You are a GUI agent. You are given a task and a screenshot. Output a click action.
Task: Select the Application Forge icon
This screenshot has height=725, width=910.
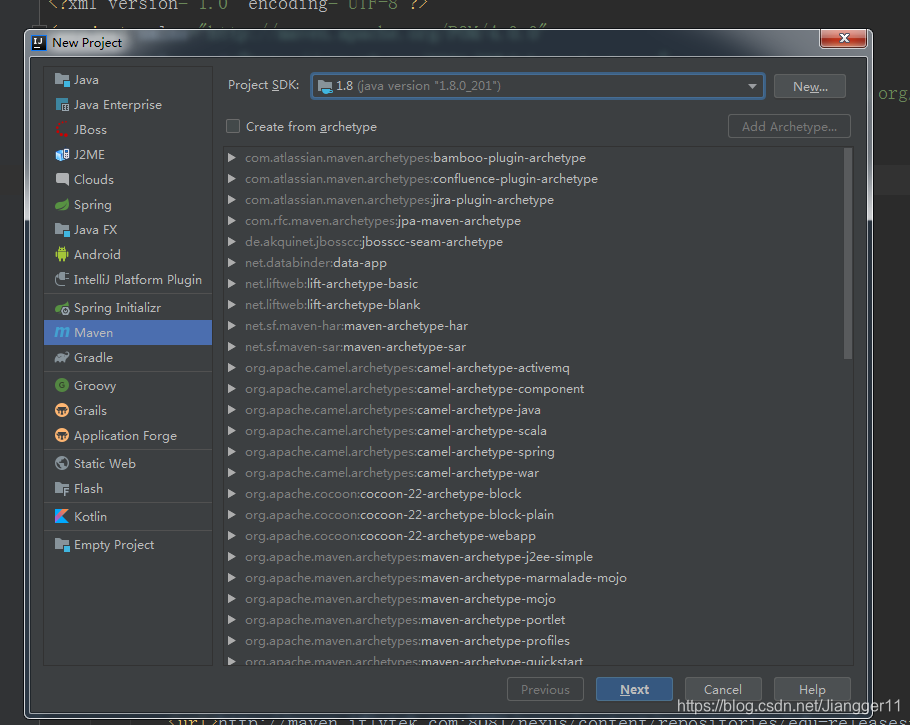pos(62,435)
